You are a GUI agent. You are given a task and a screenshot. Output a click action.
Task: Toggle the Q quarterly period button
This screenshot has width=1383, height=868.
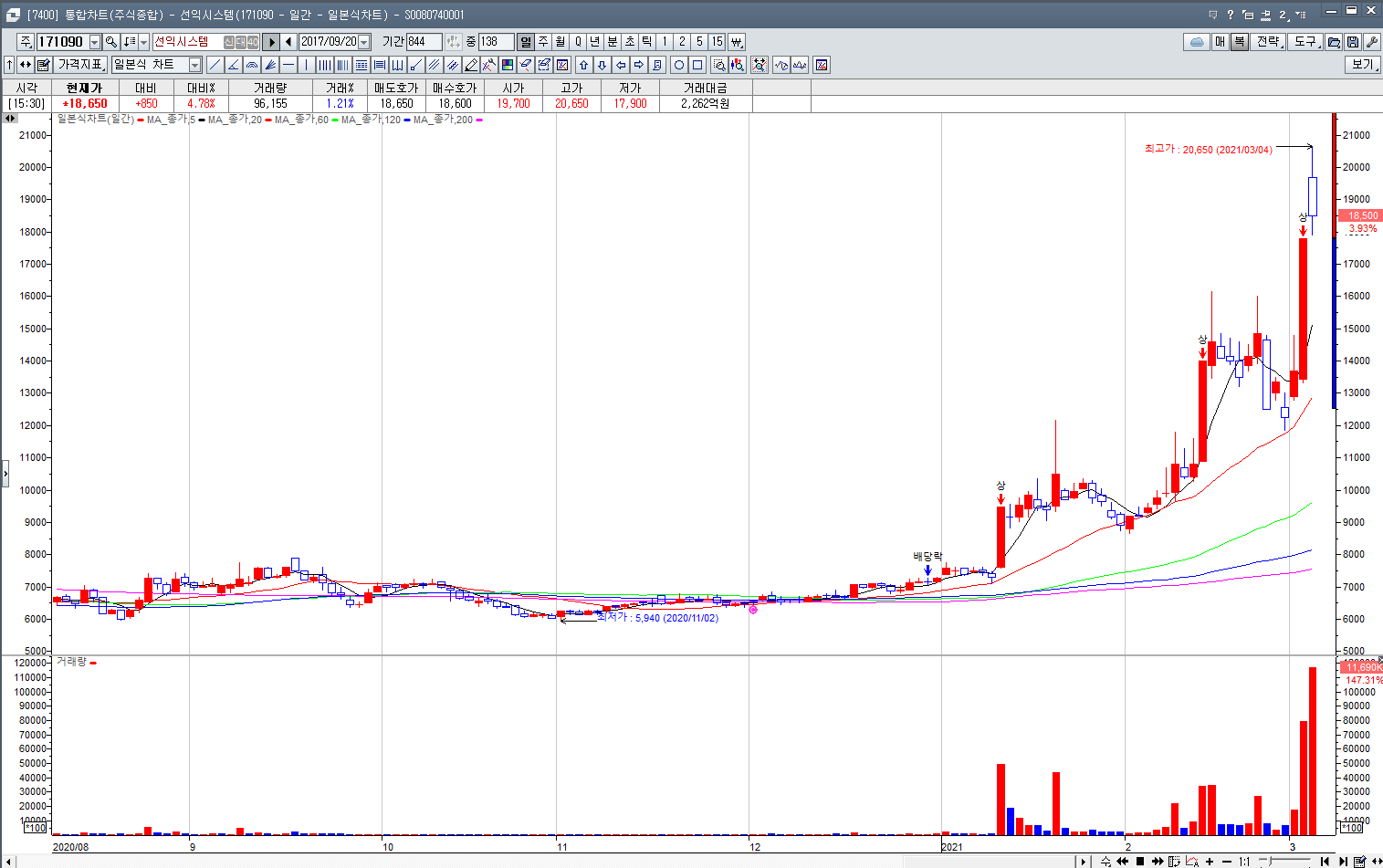(578, 42)
